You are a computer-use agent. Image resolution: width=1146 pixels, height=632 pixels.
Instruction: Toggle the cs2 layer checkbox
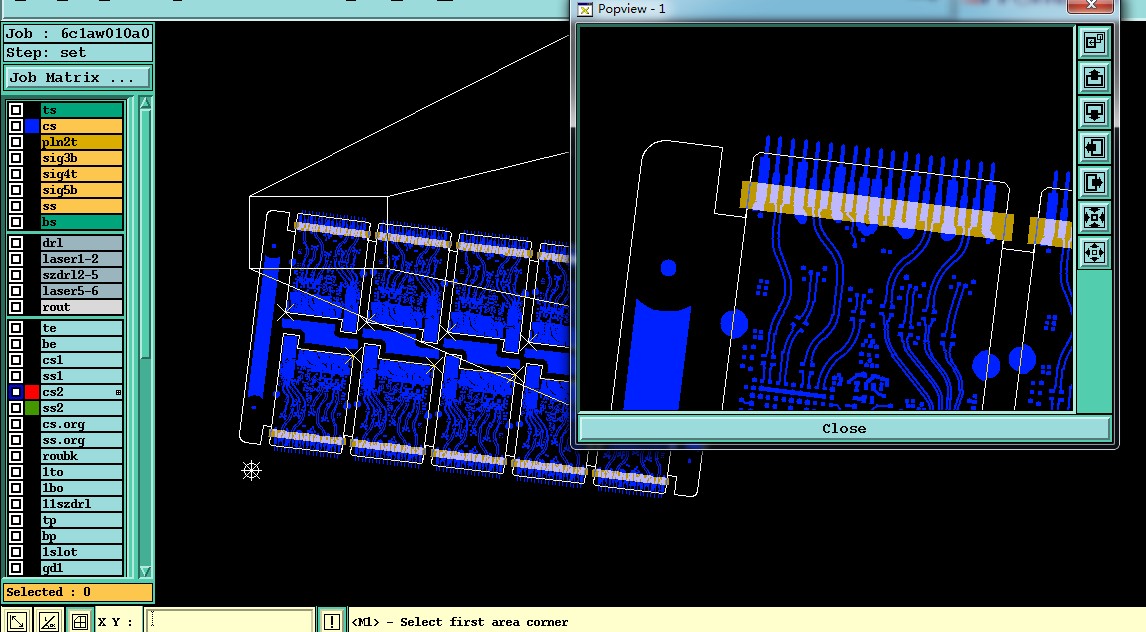15,392
